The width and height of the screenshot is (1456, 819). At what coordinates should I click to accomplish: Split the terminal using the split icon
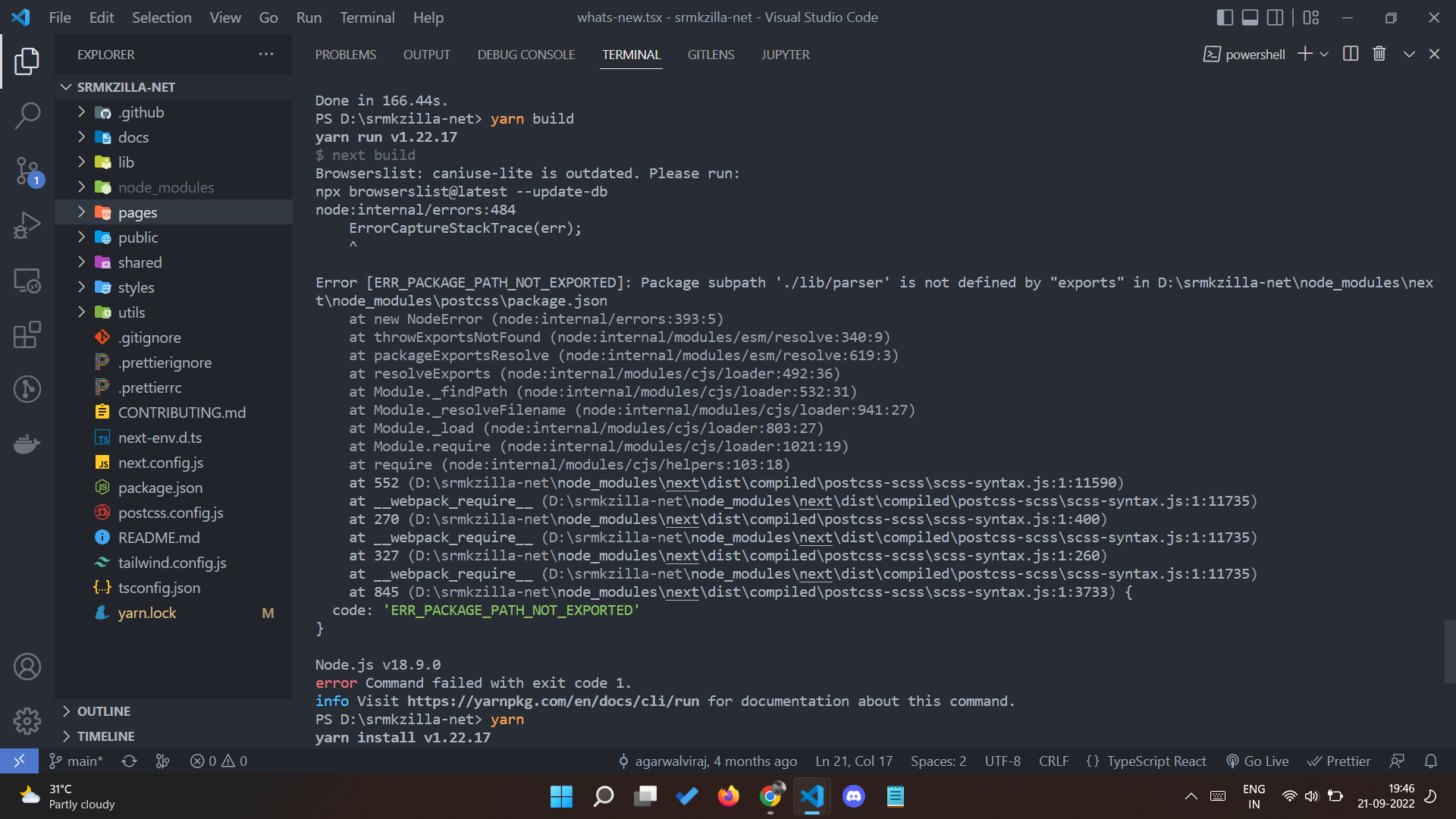tap(1351, 53)
